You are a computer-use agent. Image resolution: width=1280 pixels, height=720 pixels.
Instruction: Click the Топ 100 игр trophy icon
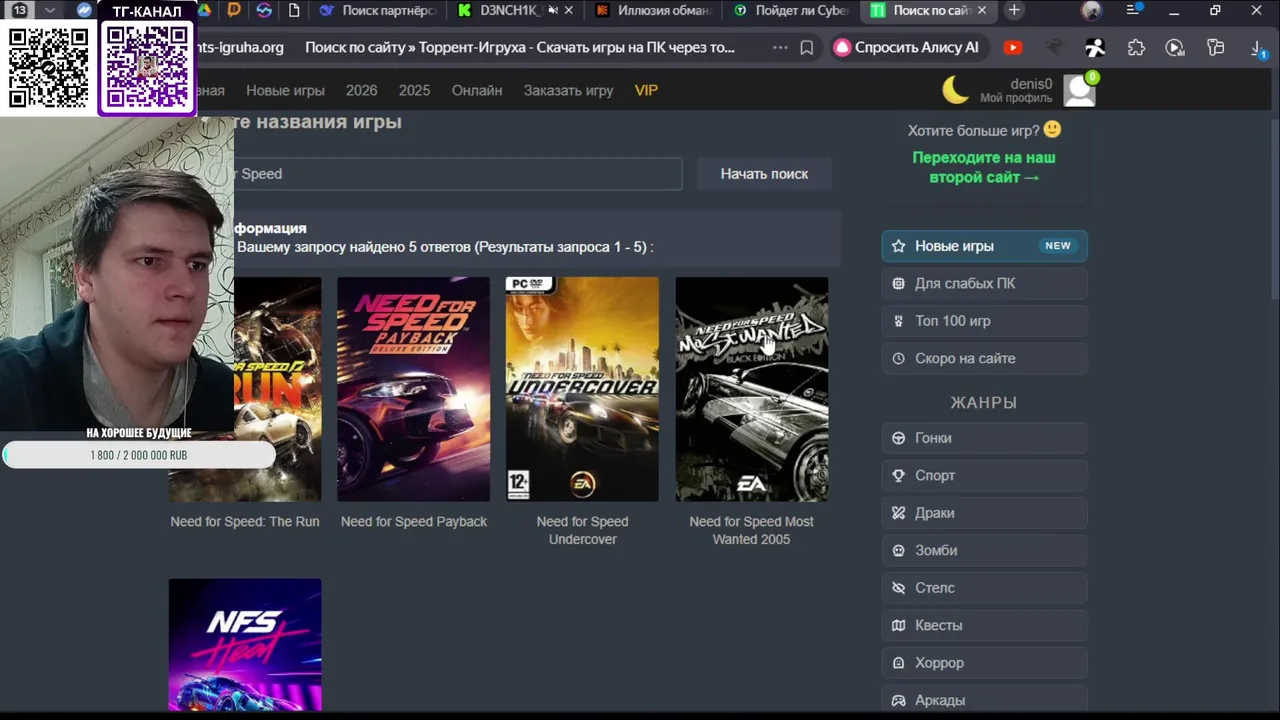tap(898, 321)
